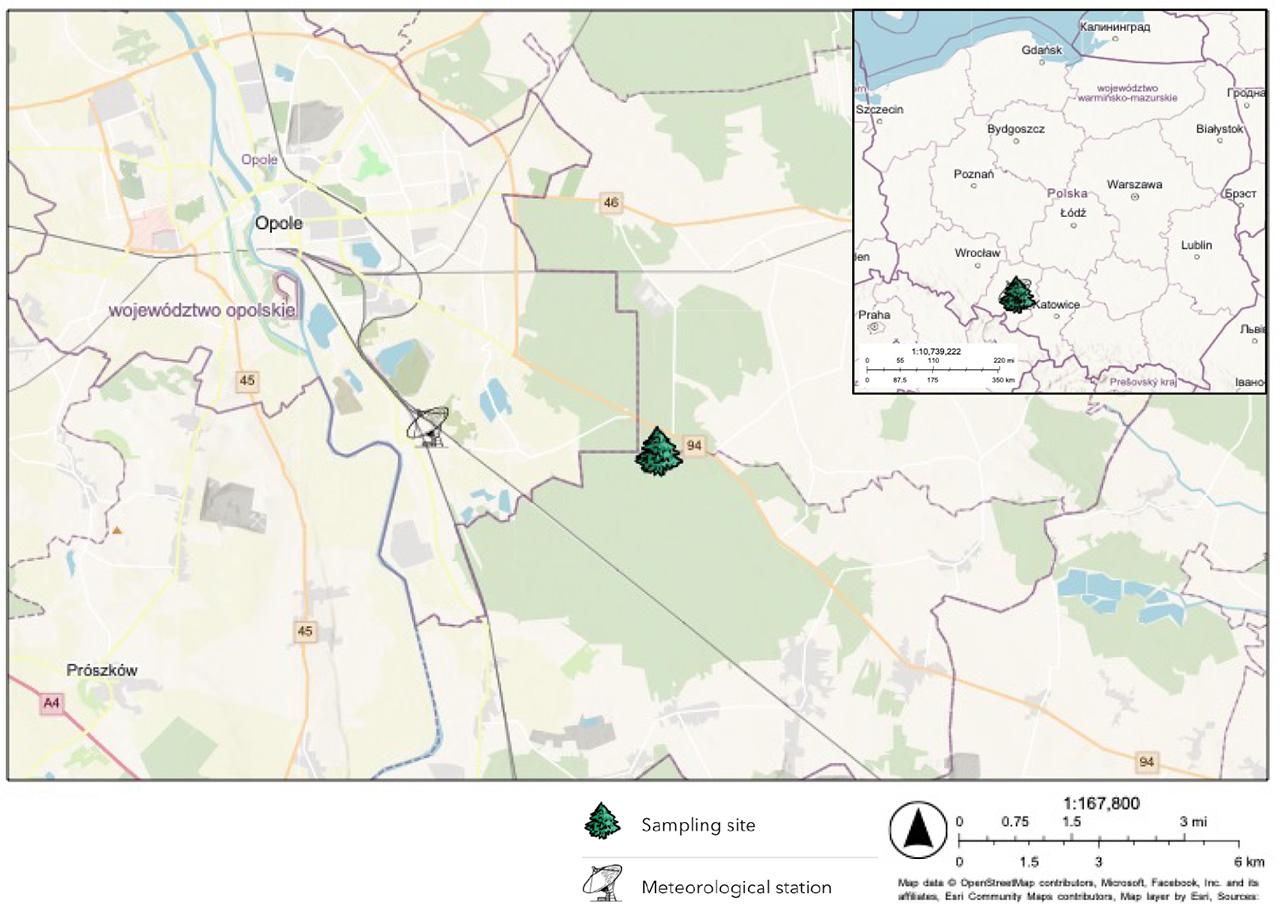This screenshot has width=1280, height=904.
Task: Click the Meteorological station legend text
Action: 736,887
